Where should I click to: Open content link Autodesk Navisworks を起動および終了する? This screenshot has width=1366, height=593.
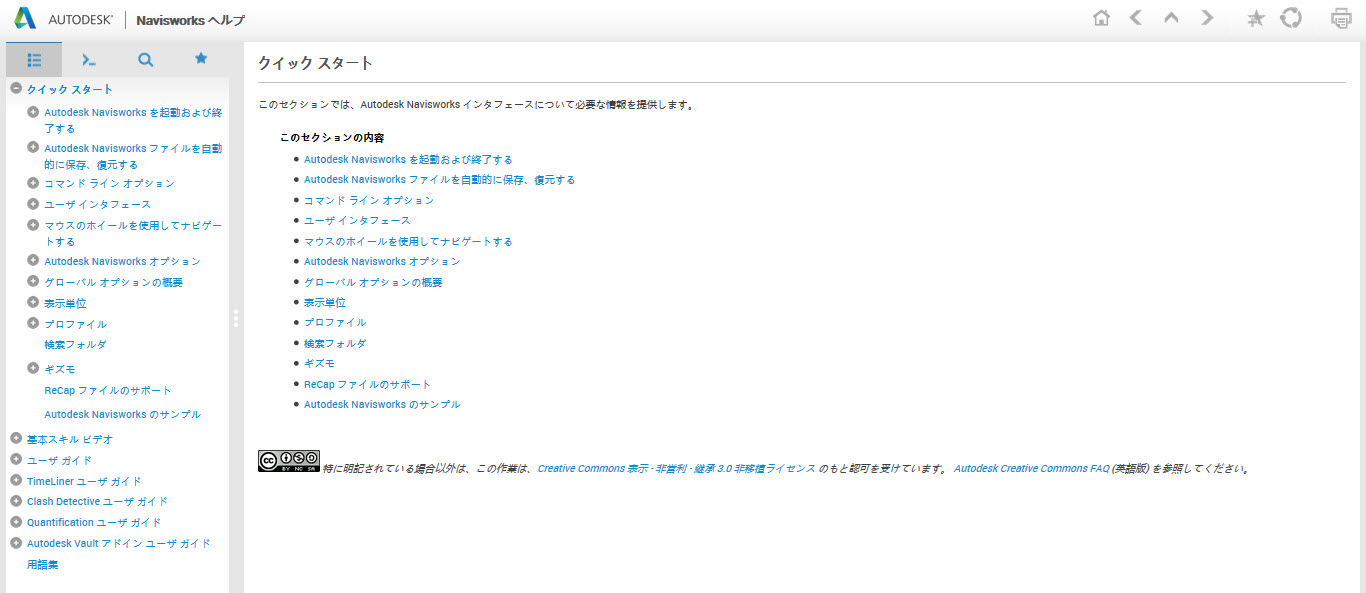(408, 160)
